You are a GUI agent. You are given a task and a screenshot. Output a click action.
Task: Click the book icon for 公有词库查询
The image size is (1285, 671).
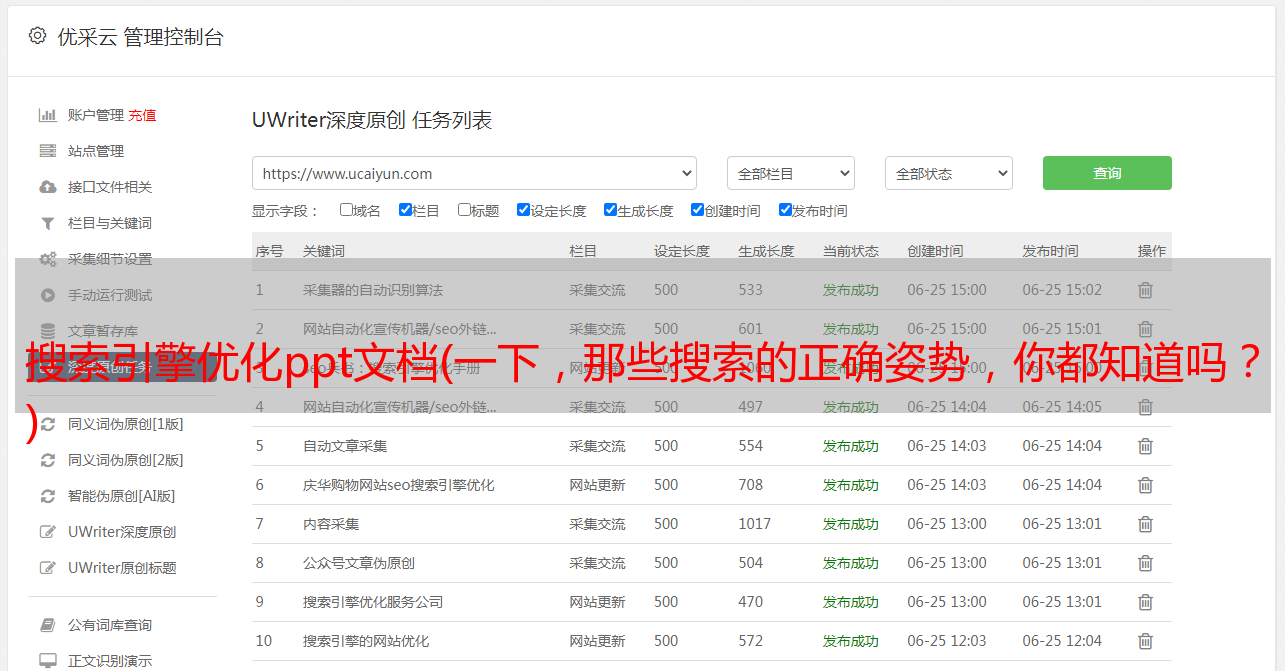point(47,625)
